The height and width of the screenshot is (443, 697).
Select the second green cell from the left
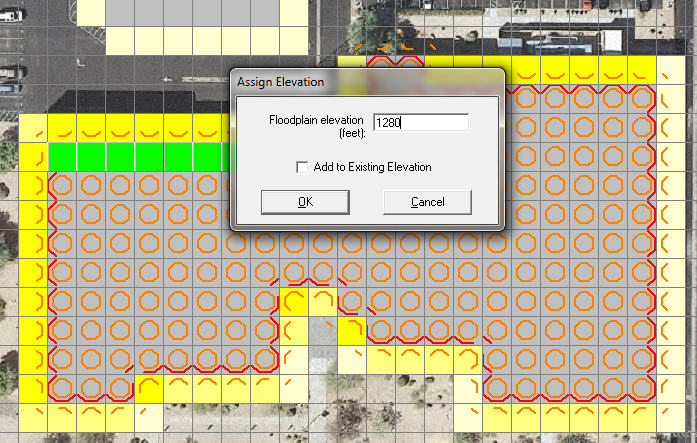[x=91, y=157]
